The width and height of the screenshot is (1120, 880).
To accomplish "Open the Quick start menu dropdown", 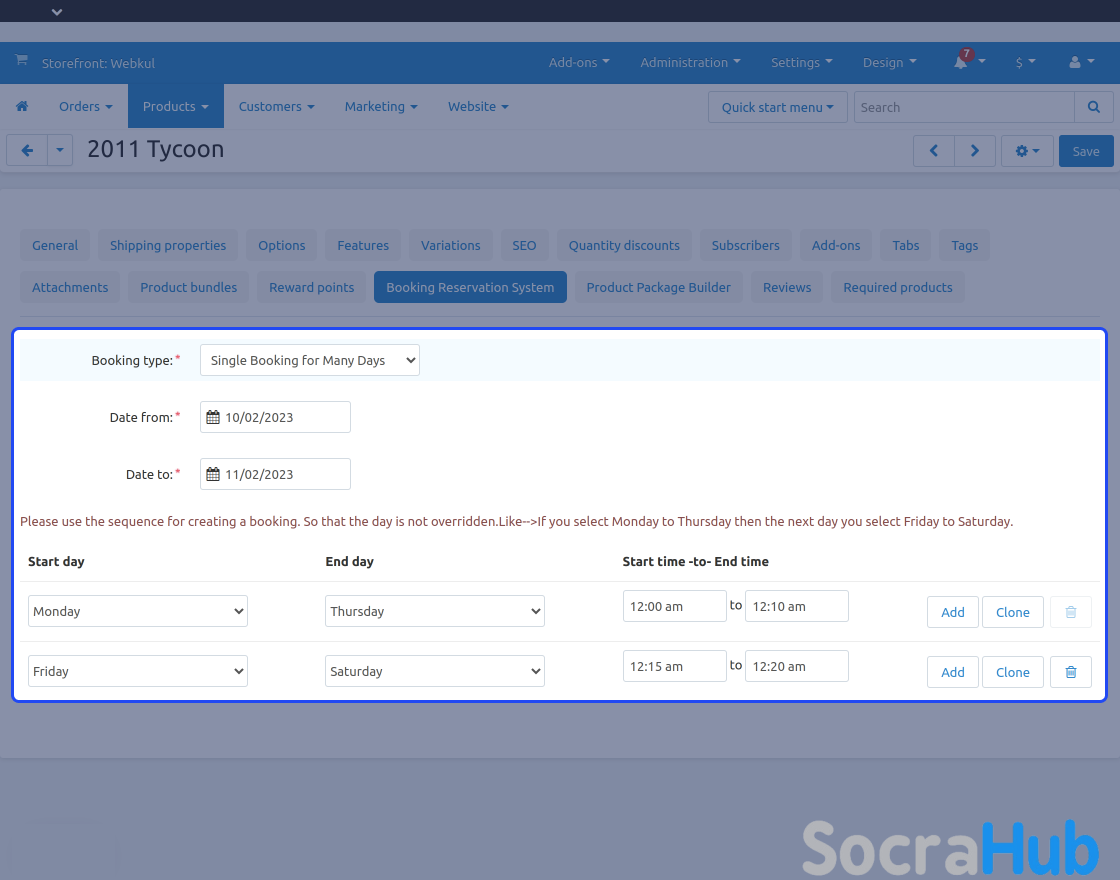I will 777,107.
